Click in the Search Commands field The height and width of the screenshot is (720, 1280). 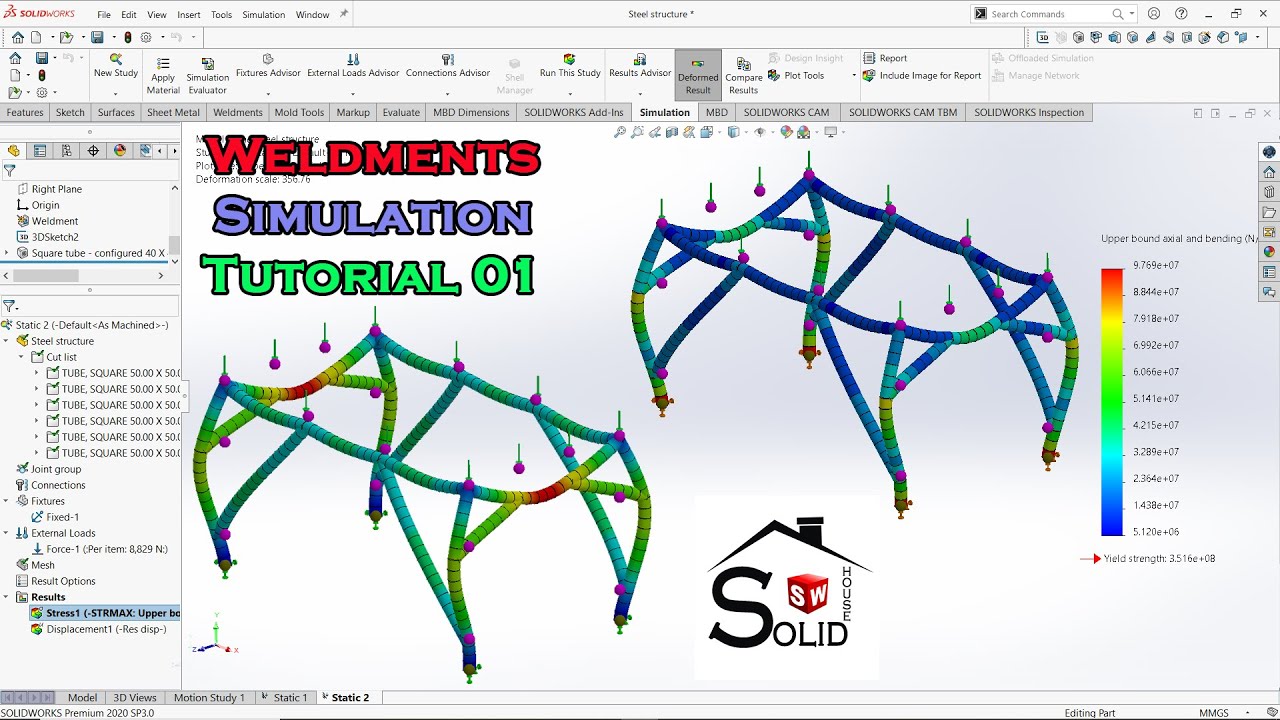1050,14
